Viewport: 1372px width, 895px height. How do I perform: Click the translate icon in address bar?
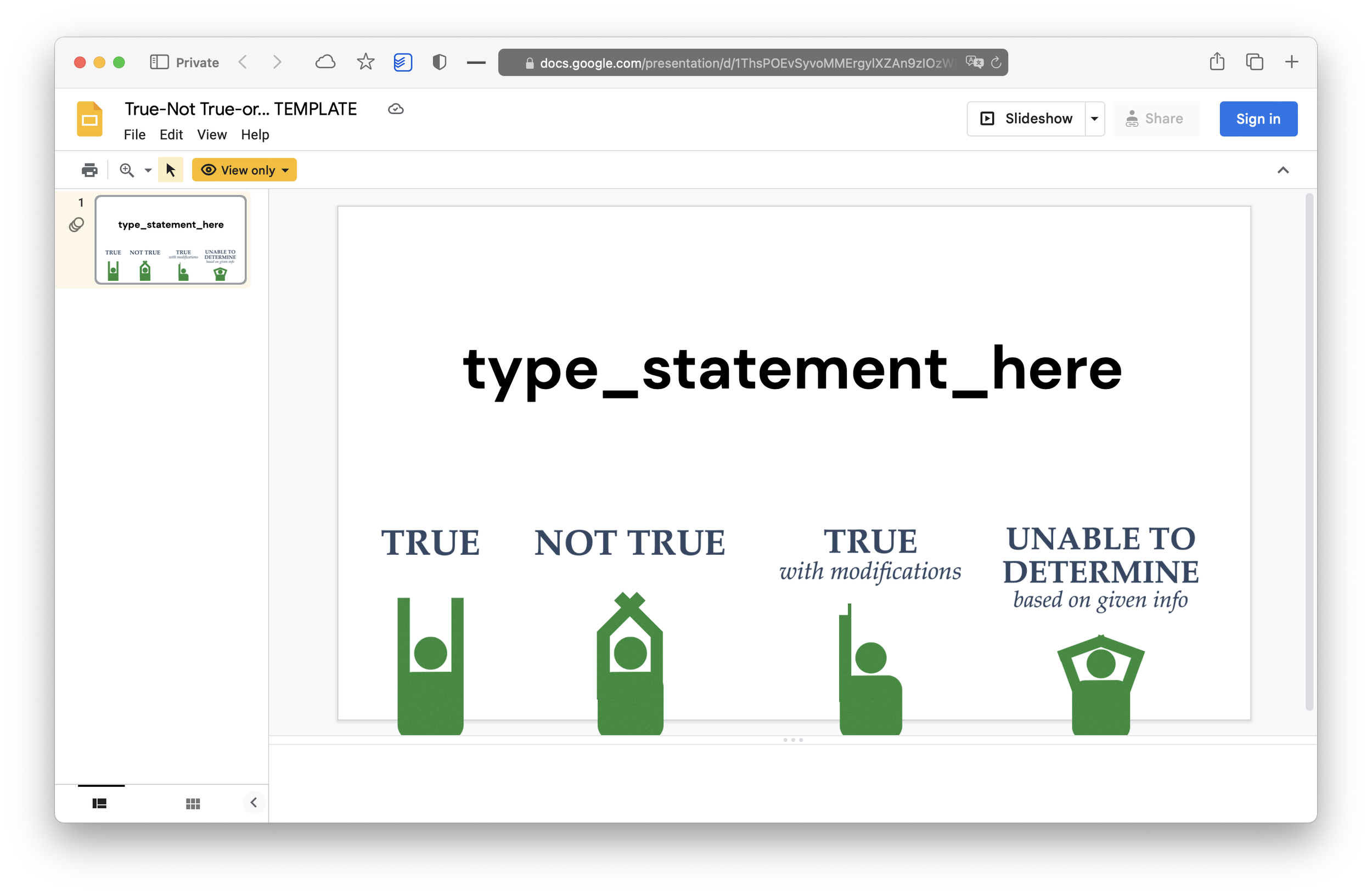[x=974, y=62]
